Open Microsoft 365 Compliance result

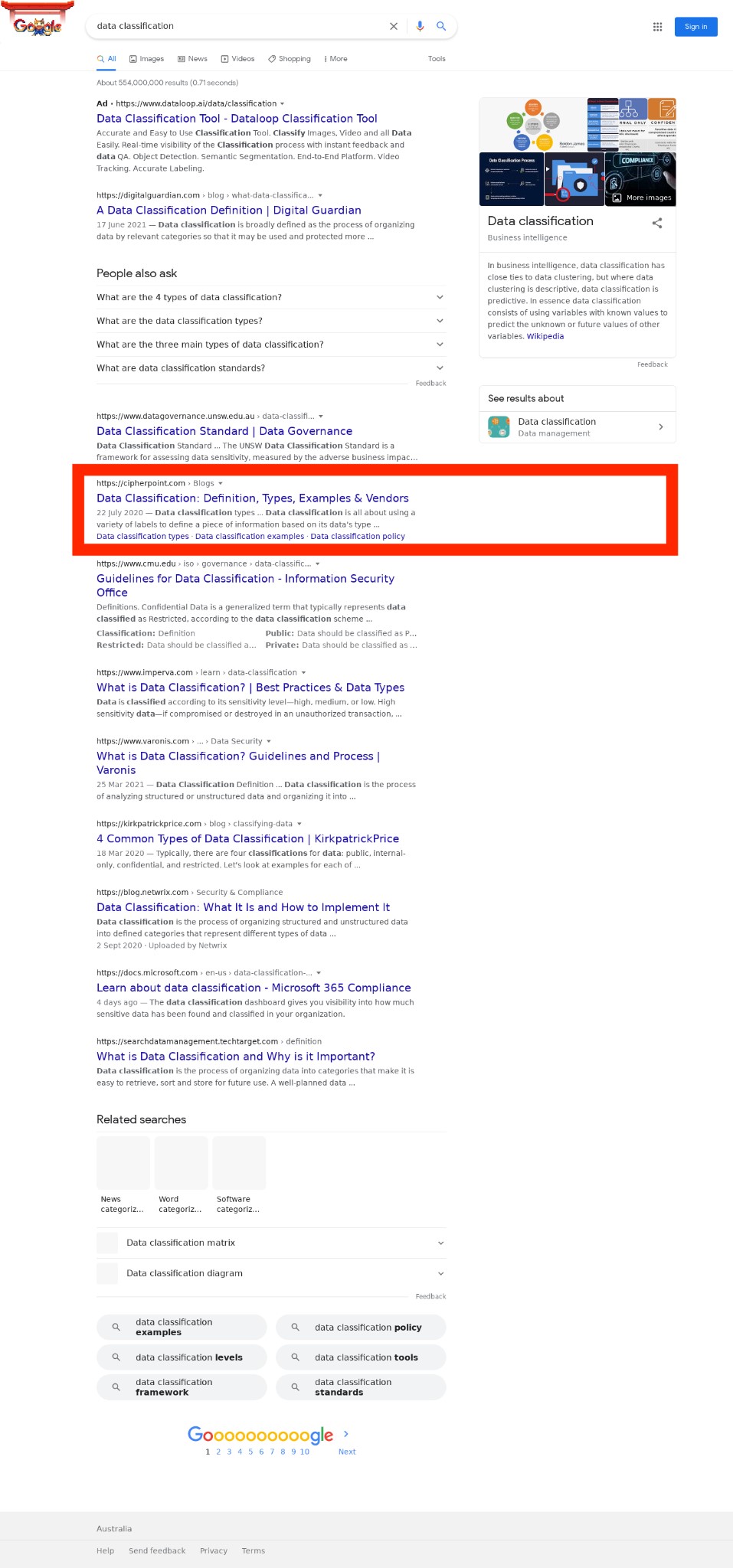(254, 988)
